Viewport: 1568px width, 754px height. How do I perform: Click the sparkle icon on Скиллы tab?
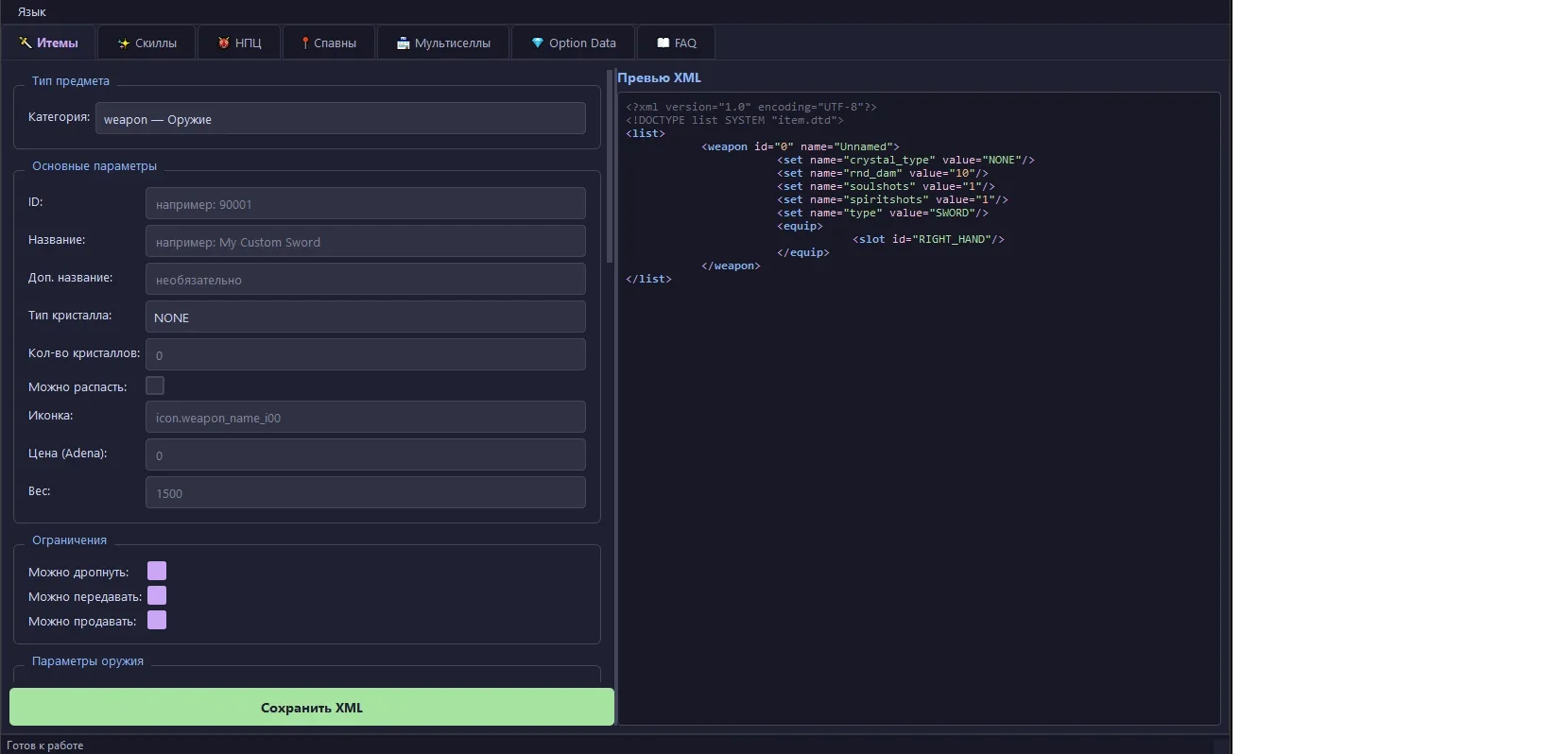[x=124, y=43]
